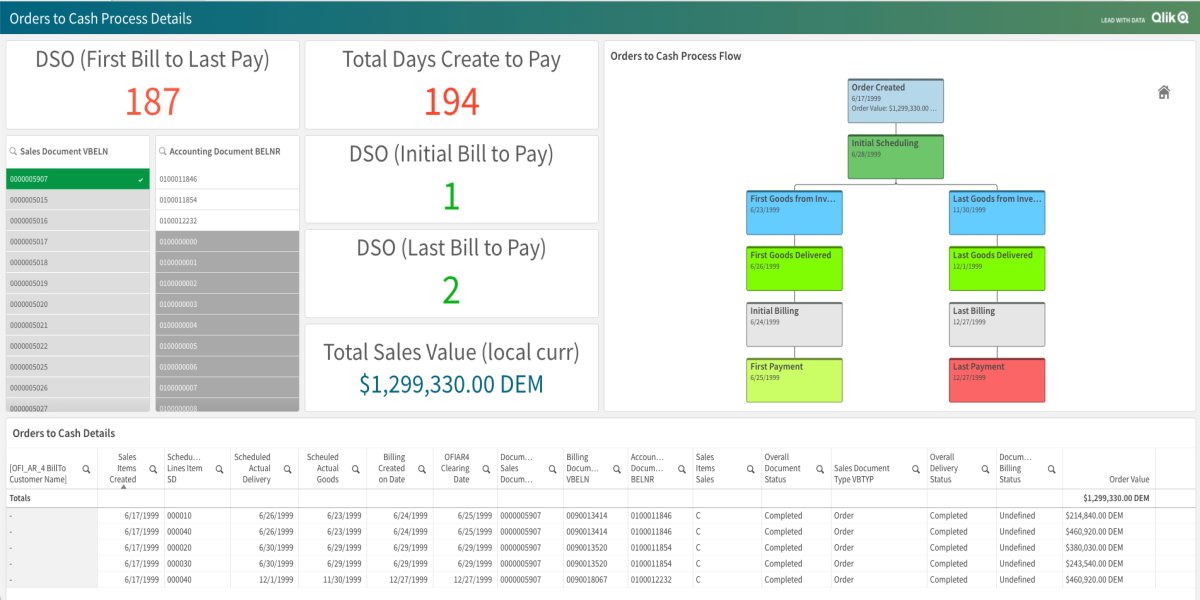This screenshot has width=1200, height=600.
Task: Click the Last Billing flow node
Action: (x=997, y=325)
